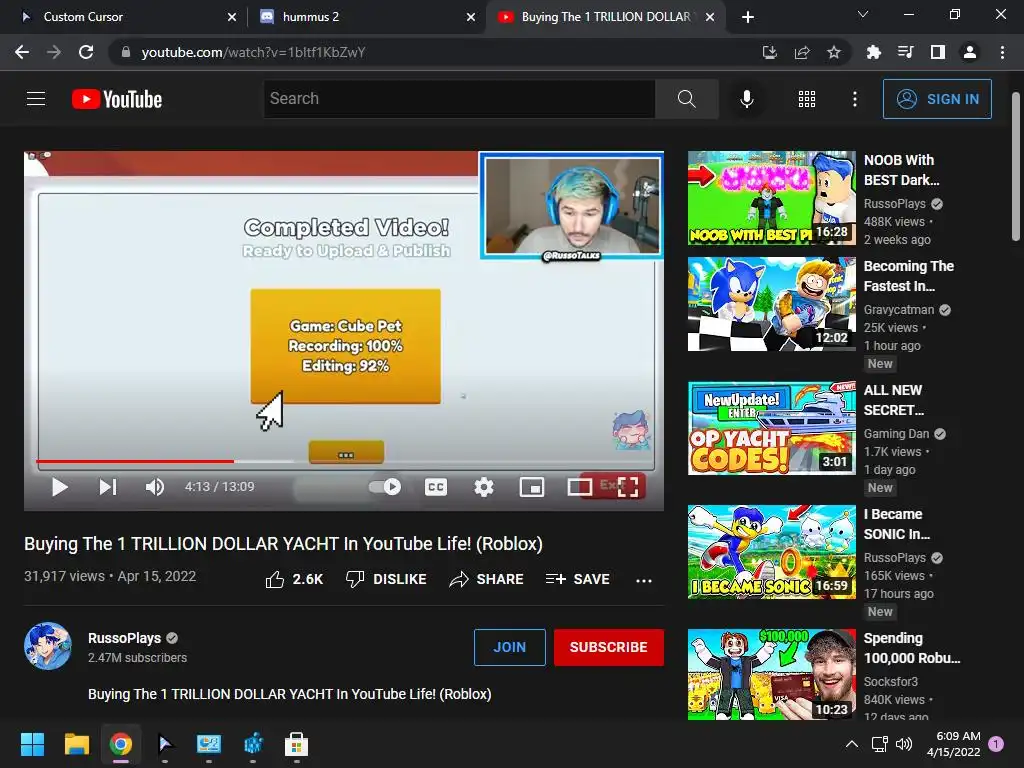Toggle Chrome side panel

point(938,52)
